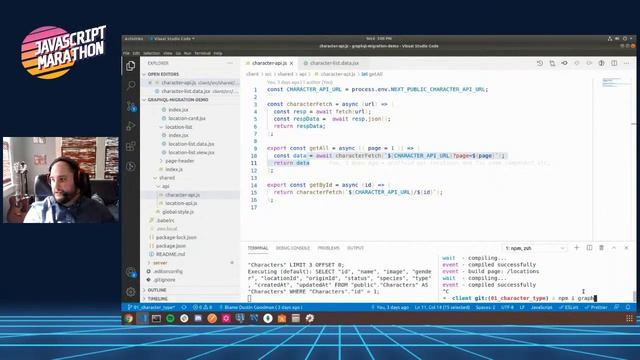
Task: Click the getAll breadcrumb item
Action: click(372, 74)
